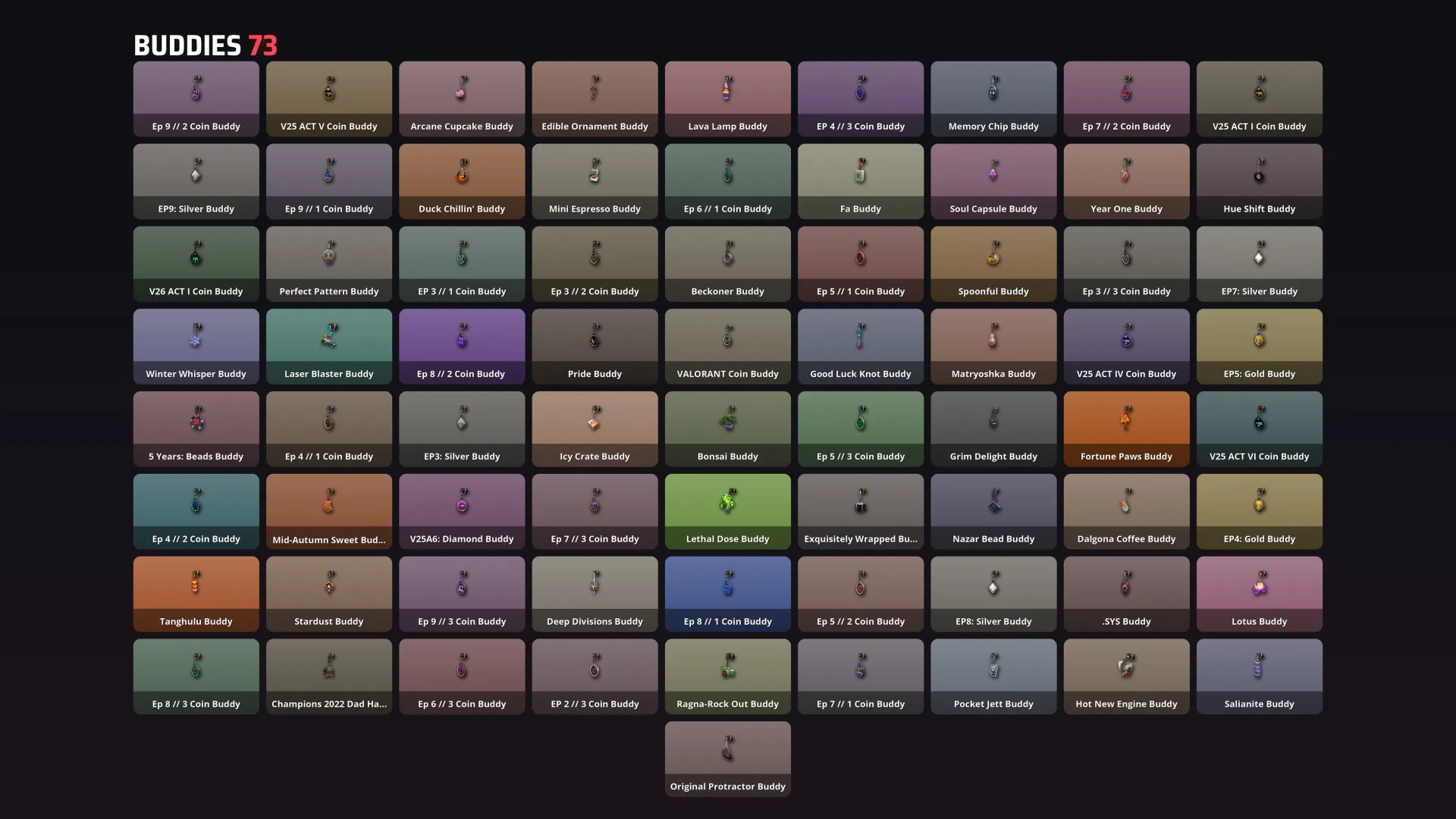Select the Perfect Pattern Buddy icon
The image size is (1456, 819).
point(329,254)
